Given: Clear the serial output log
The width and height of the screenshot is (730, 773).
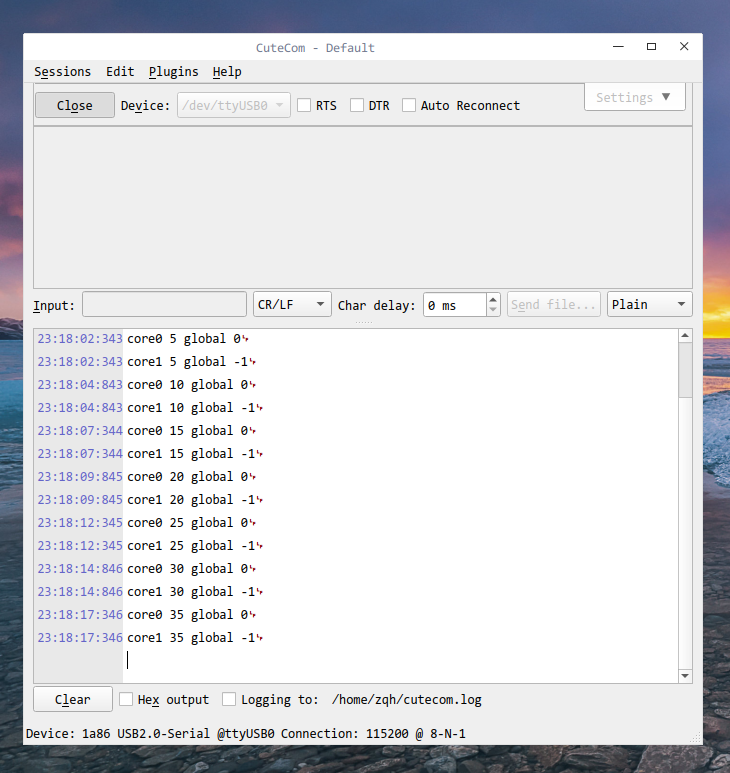Looking at the screenshot, I should 73,699.
